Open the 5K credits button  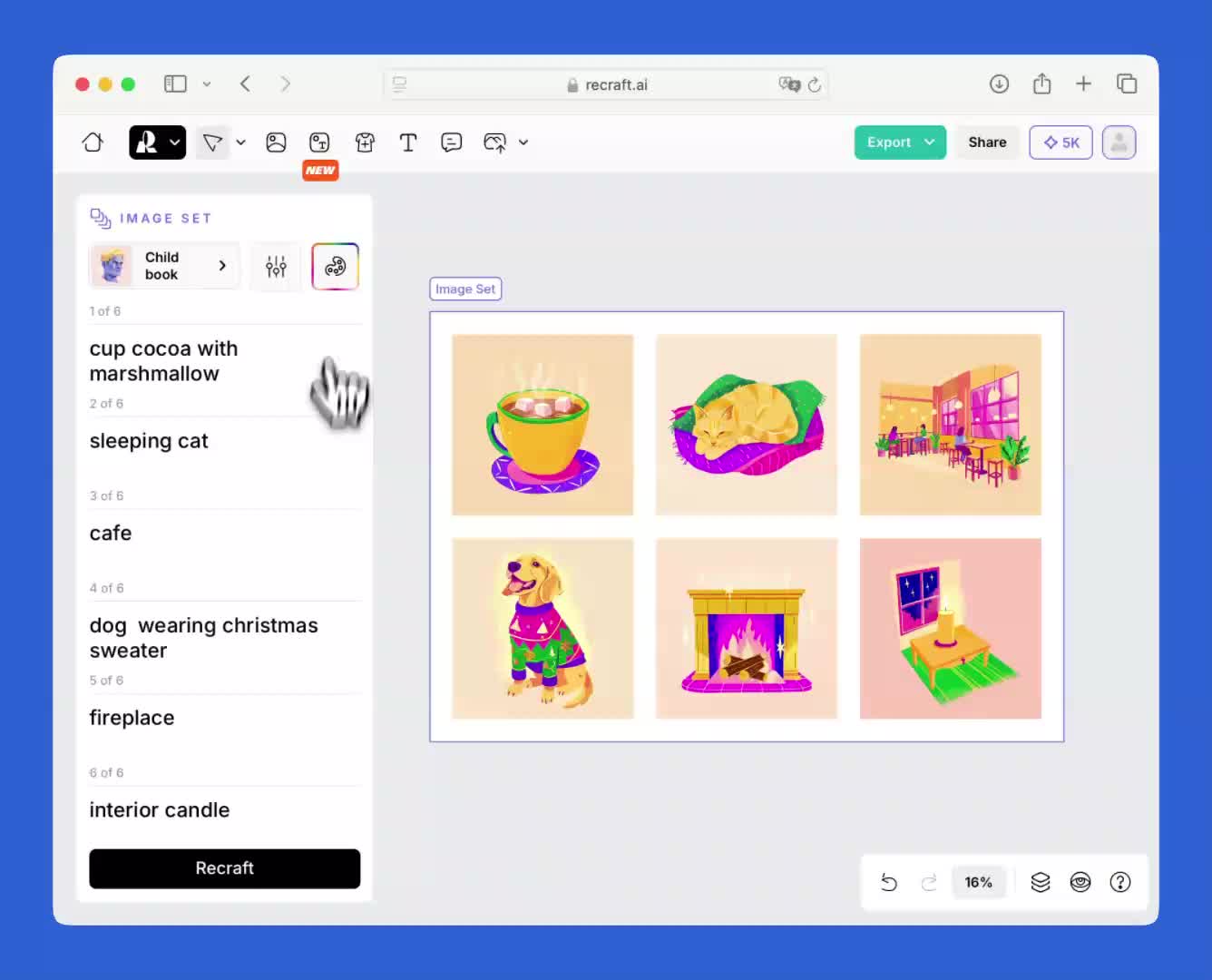coord(1060,142)
